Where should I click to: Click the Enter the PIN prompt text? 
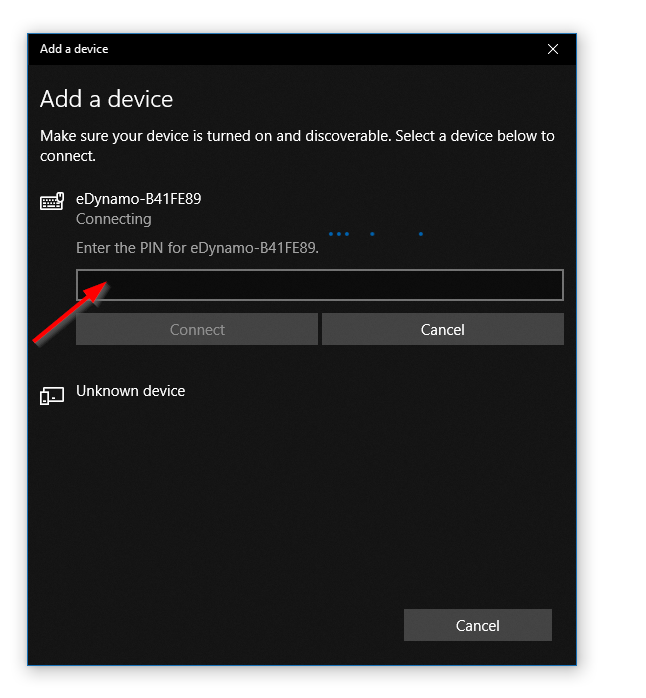click(197, 248)
